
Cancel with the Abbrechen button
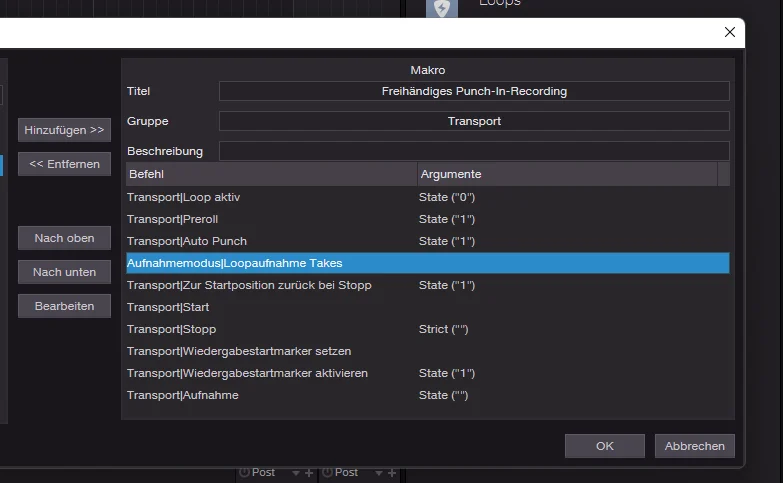point(695,446)
